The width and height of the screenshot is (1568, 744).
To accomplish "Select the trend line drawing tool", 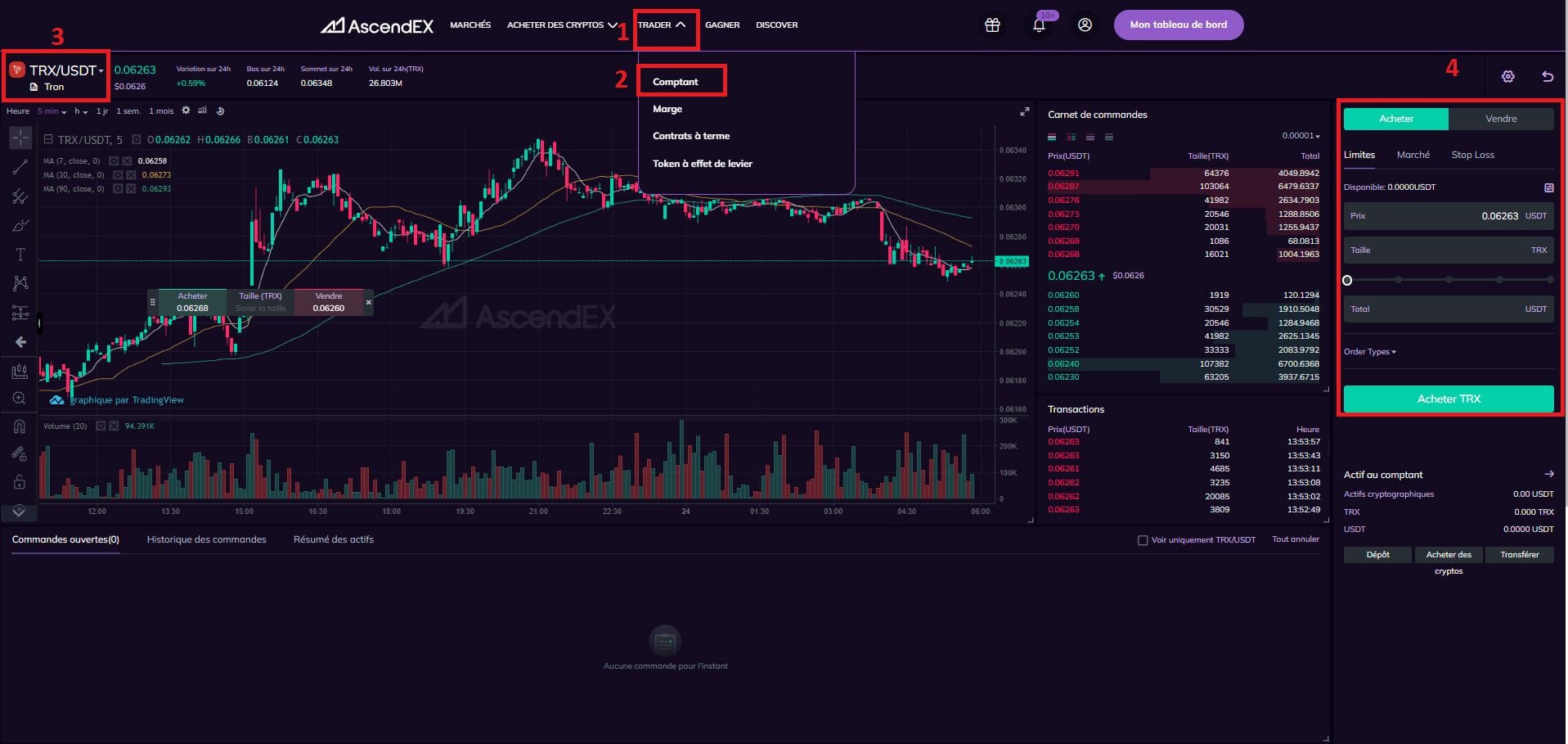I will tap(20, 167).
